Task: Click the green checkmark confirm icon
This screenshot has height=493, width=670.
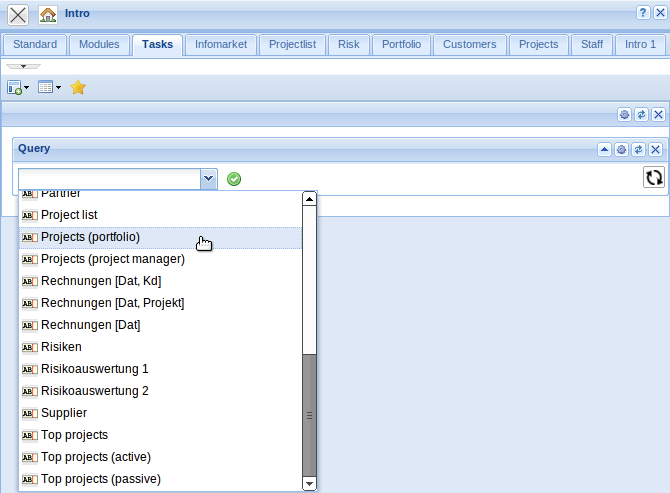Action: (234, 179)
